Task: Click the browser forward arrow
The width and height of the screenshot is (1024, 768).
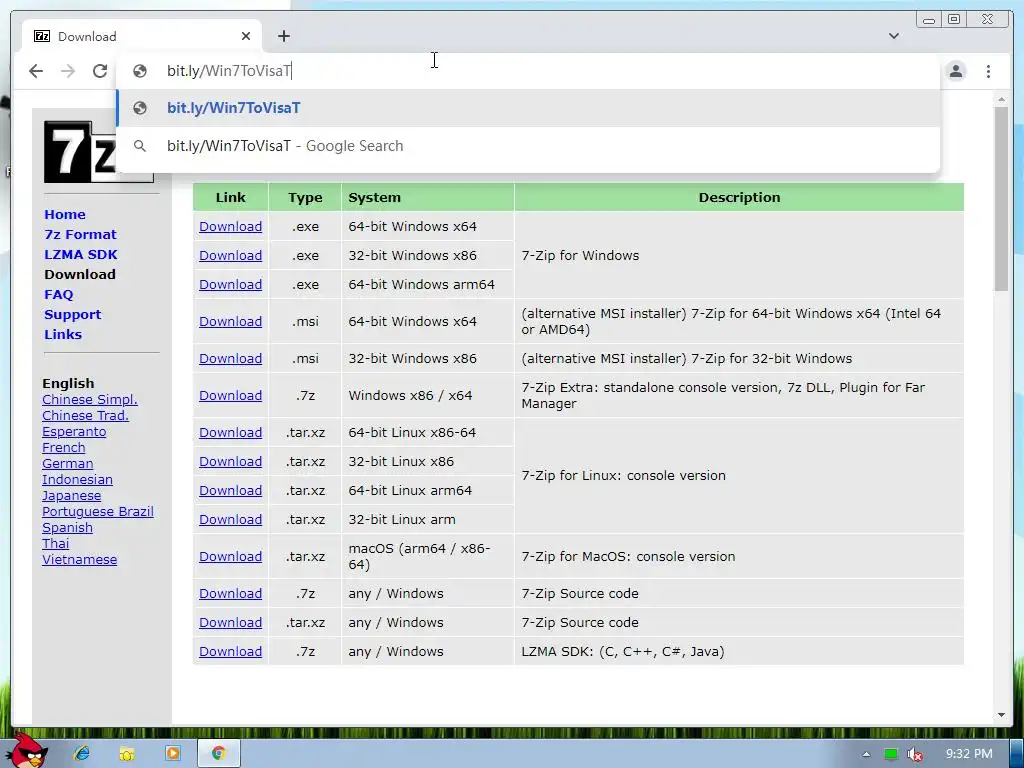Action: 68,71
